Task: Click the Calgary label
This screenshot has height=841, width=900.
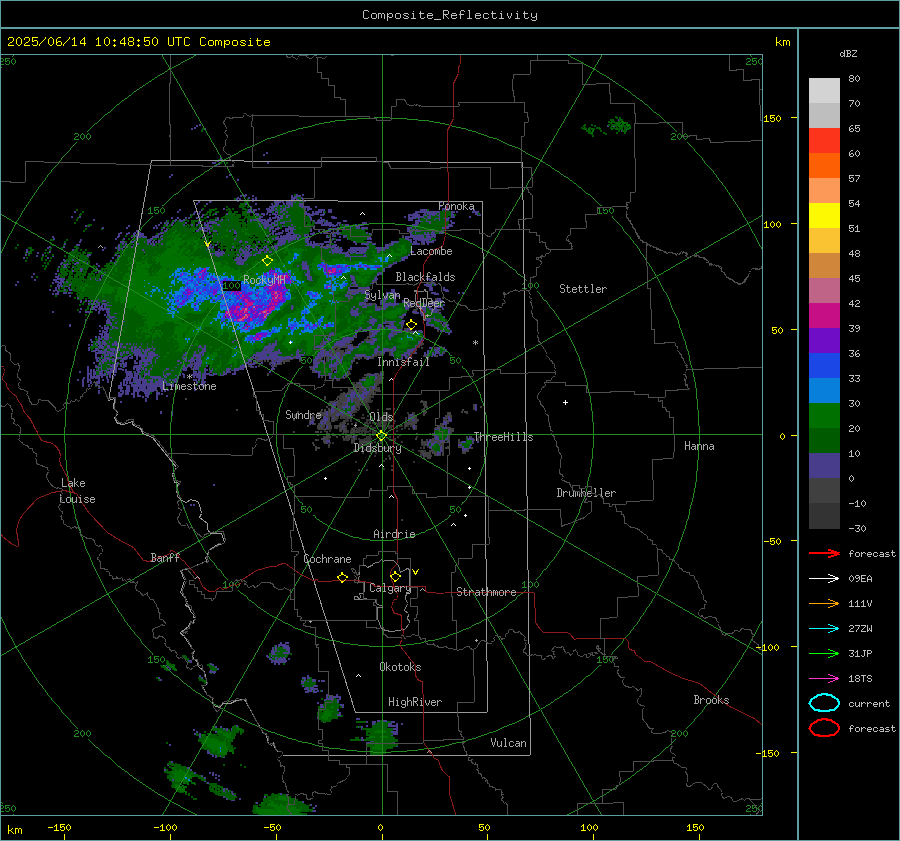Action: click(x=390, y=588)
